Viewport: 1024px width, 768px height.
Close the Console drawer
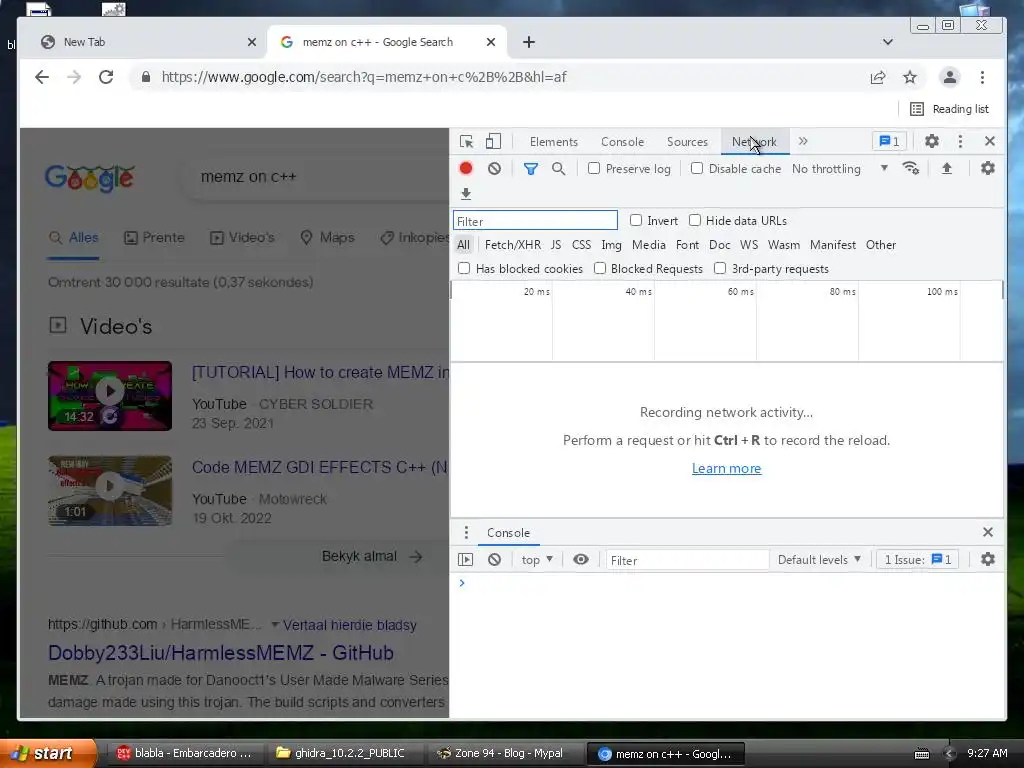[x=987, y=532]
